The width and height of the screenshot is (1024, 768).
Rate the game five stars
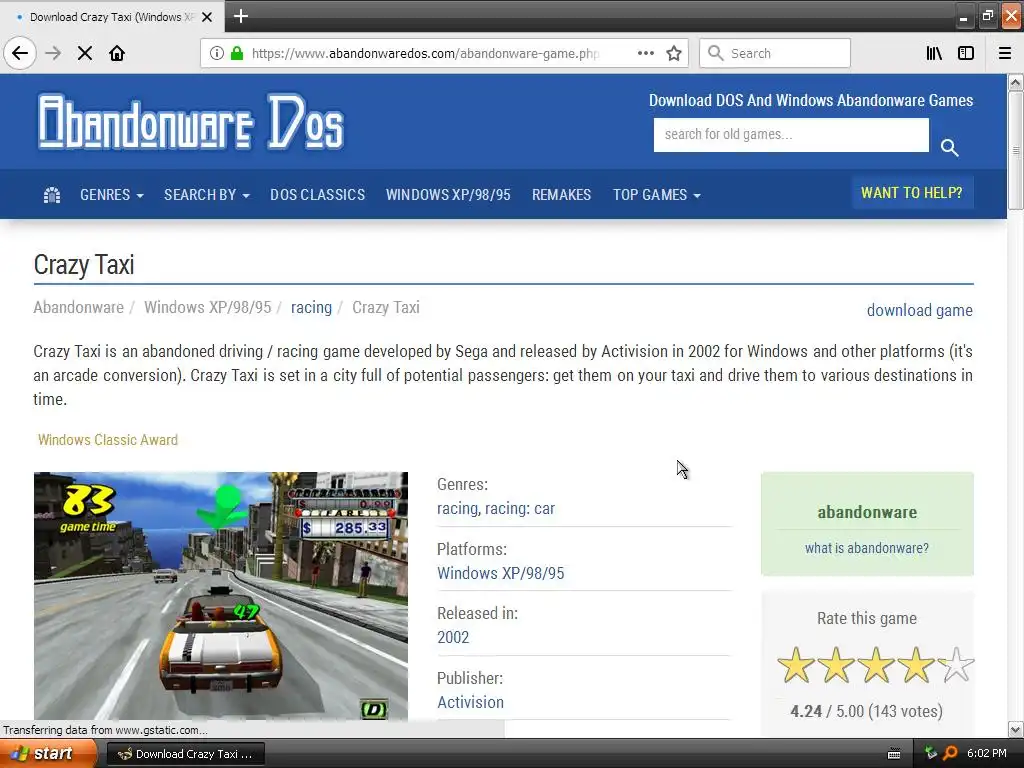pos(957,665)
